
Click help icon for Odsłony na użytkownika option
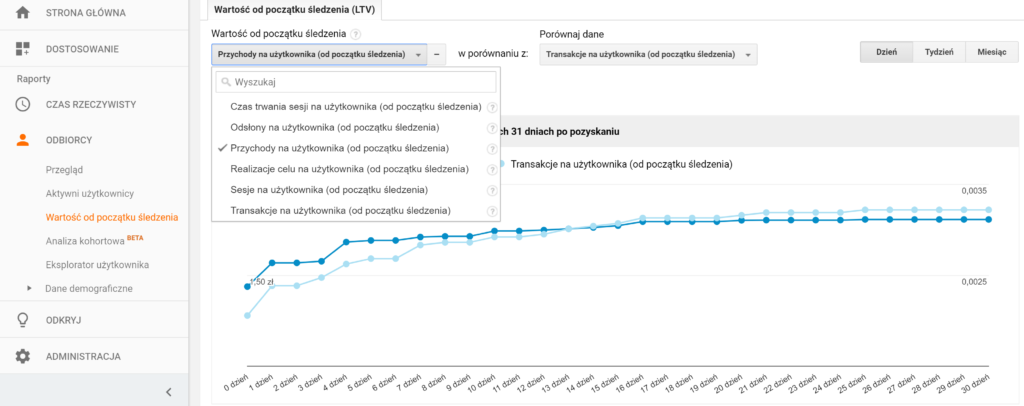(x=492, y=128)
